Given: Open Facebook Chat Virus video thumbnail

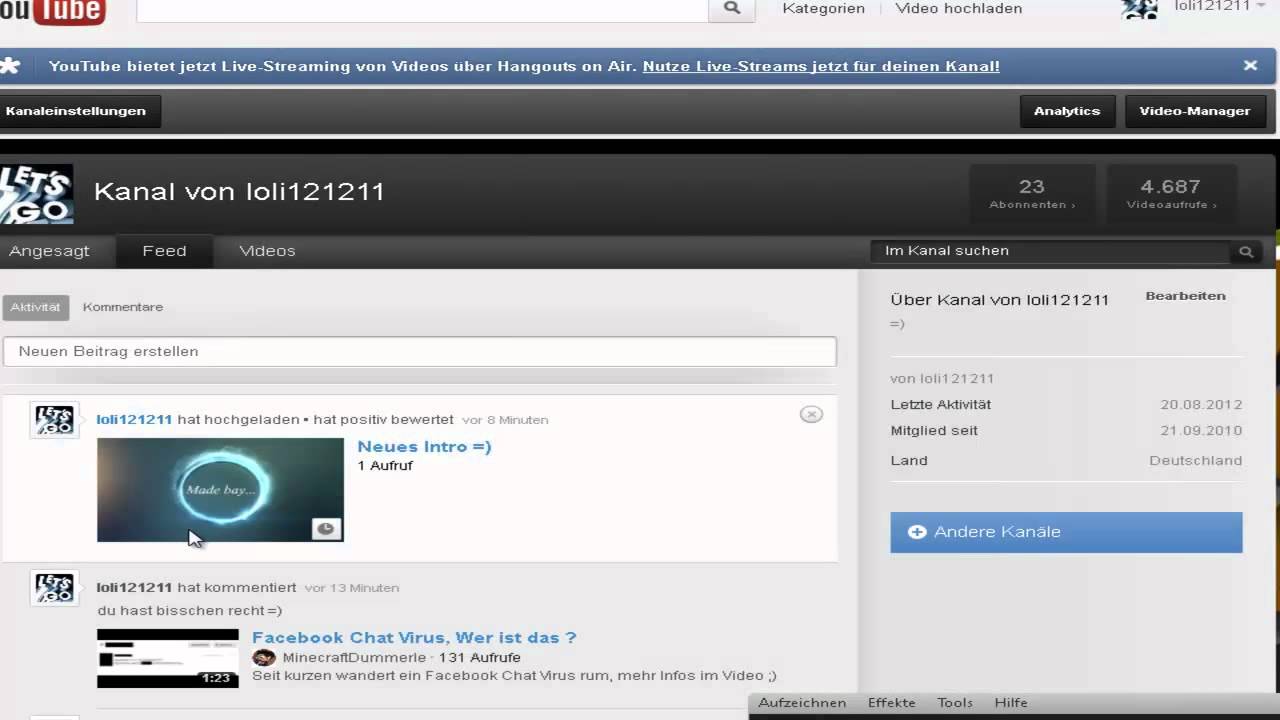Looking at the screenshot, I should click(168, 658).
